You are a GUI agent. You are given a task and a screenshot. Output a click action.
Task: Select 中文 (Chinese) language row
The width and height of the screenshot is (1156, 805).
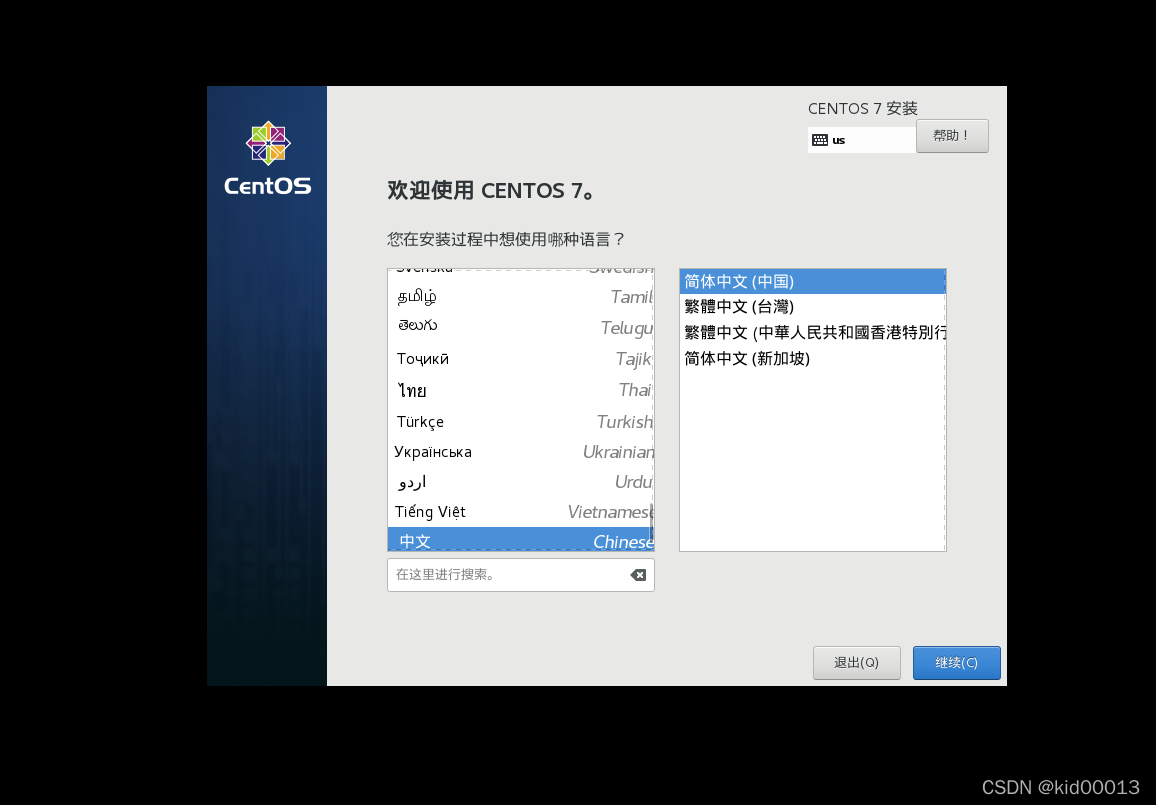(x=520, y=540)
